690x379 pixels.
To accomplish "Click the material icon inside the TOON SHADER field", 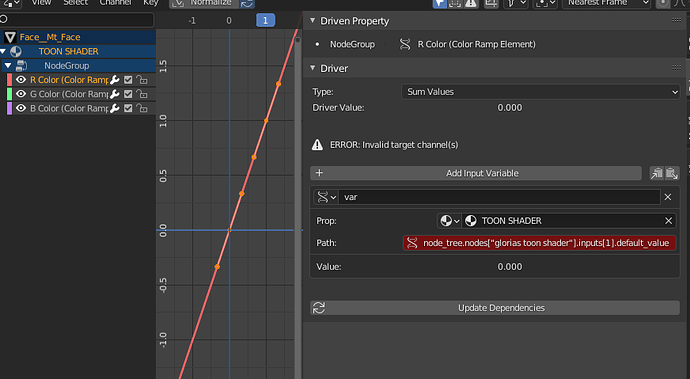I will click(470, 221).
